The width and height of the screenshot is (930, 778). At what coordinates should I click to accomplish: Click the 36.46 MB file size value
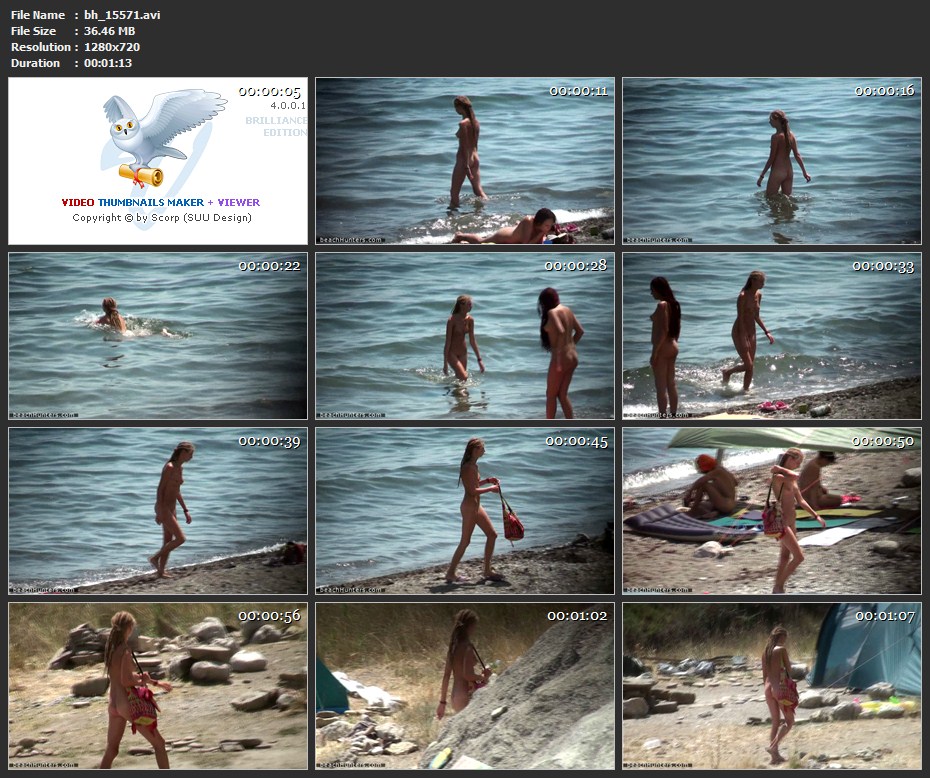click(x=110, y=31)
